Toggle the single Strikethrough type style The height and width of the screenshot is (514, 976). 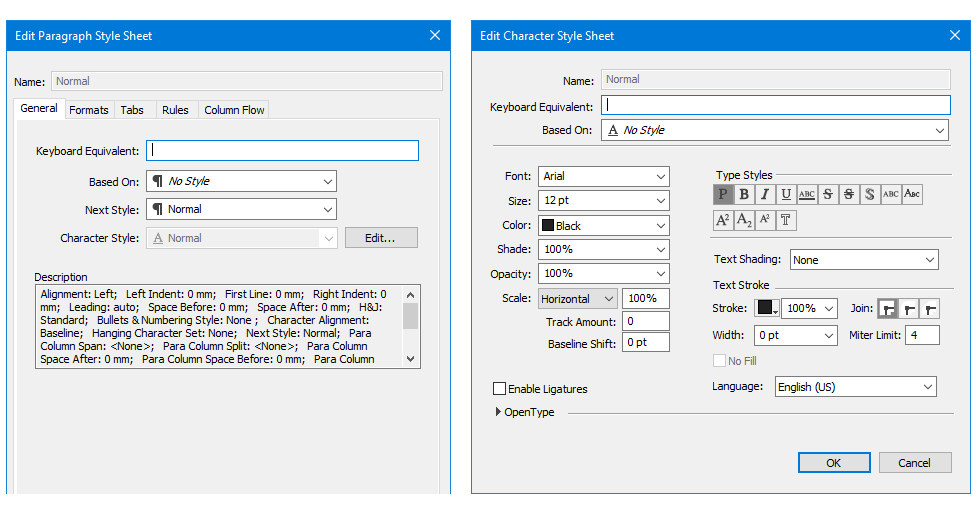tap(828, 194)
